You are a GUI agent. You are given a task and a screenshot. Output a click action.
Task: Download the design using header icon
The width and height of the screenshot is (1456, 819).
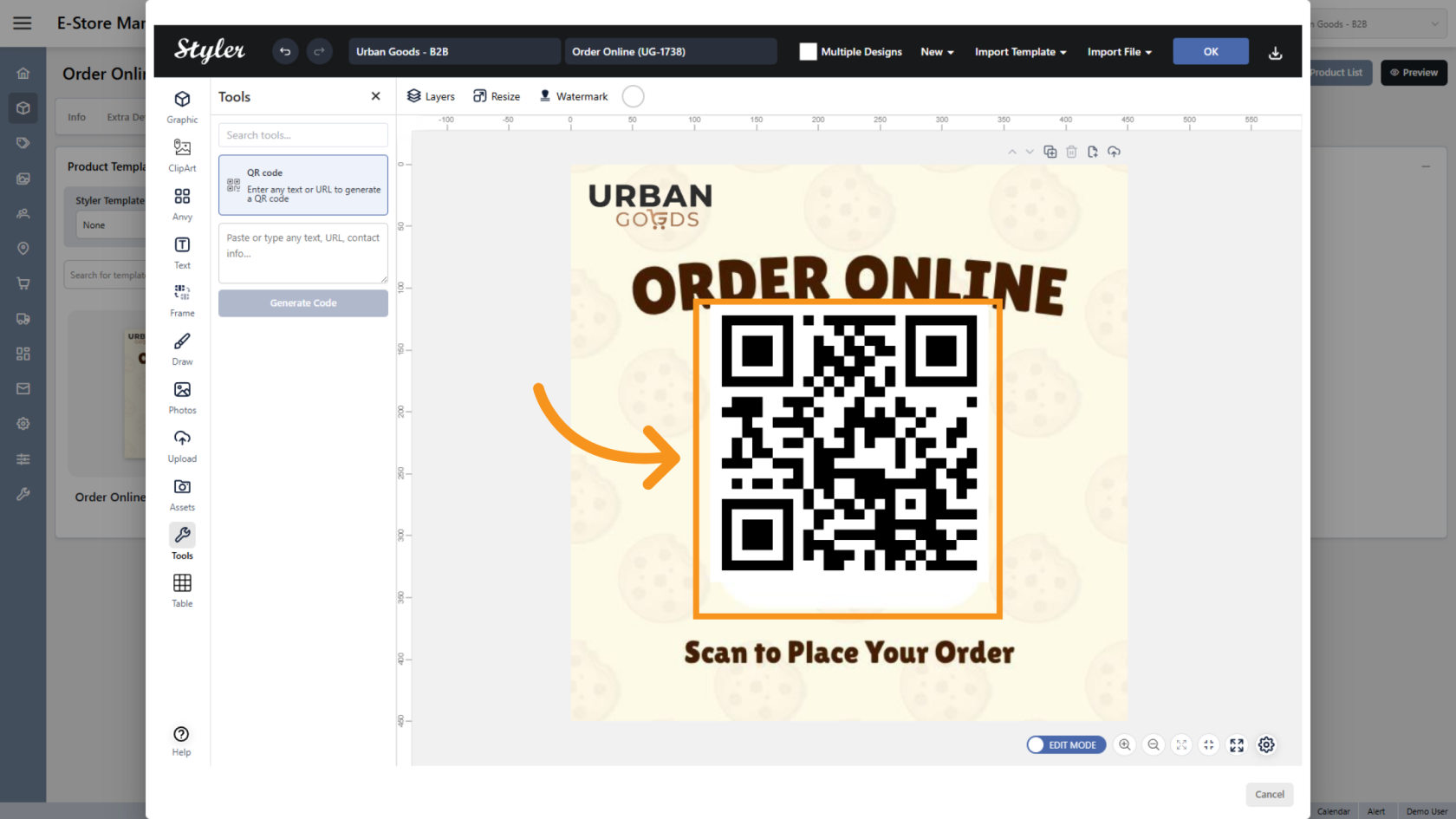[1275, 53]
